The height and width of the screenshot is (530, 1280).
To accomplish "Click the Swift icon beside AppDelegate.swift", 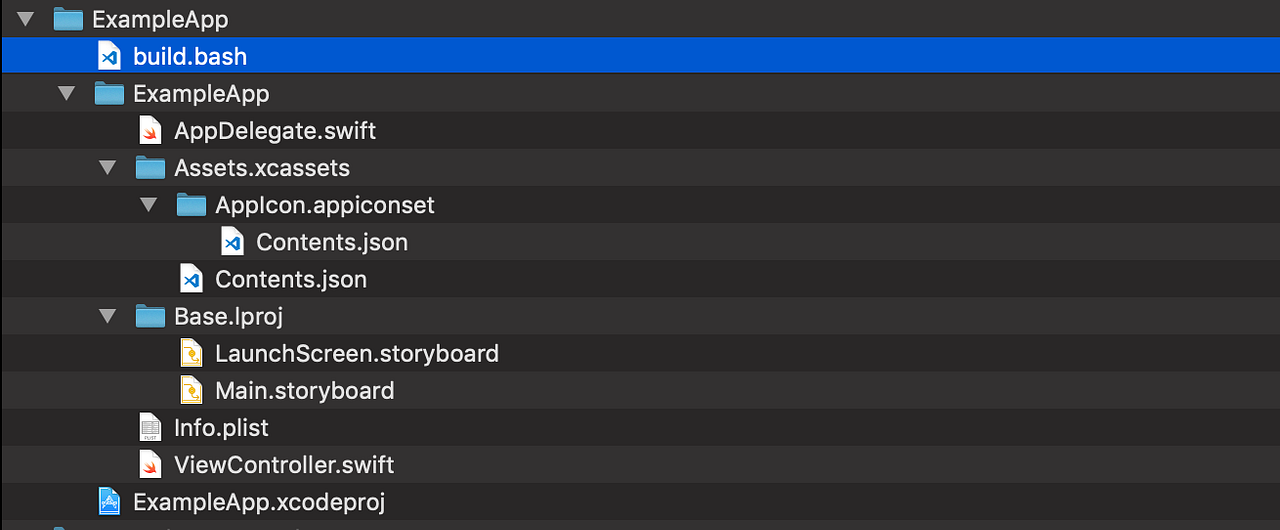I will (150, 130).
